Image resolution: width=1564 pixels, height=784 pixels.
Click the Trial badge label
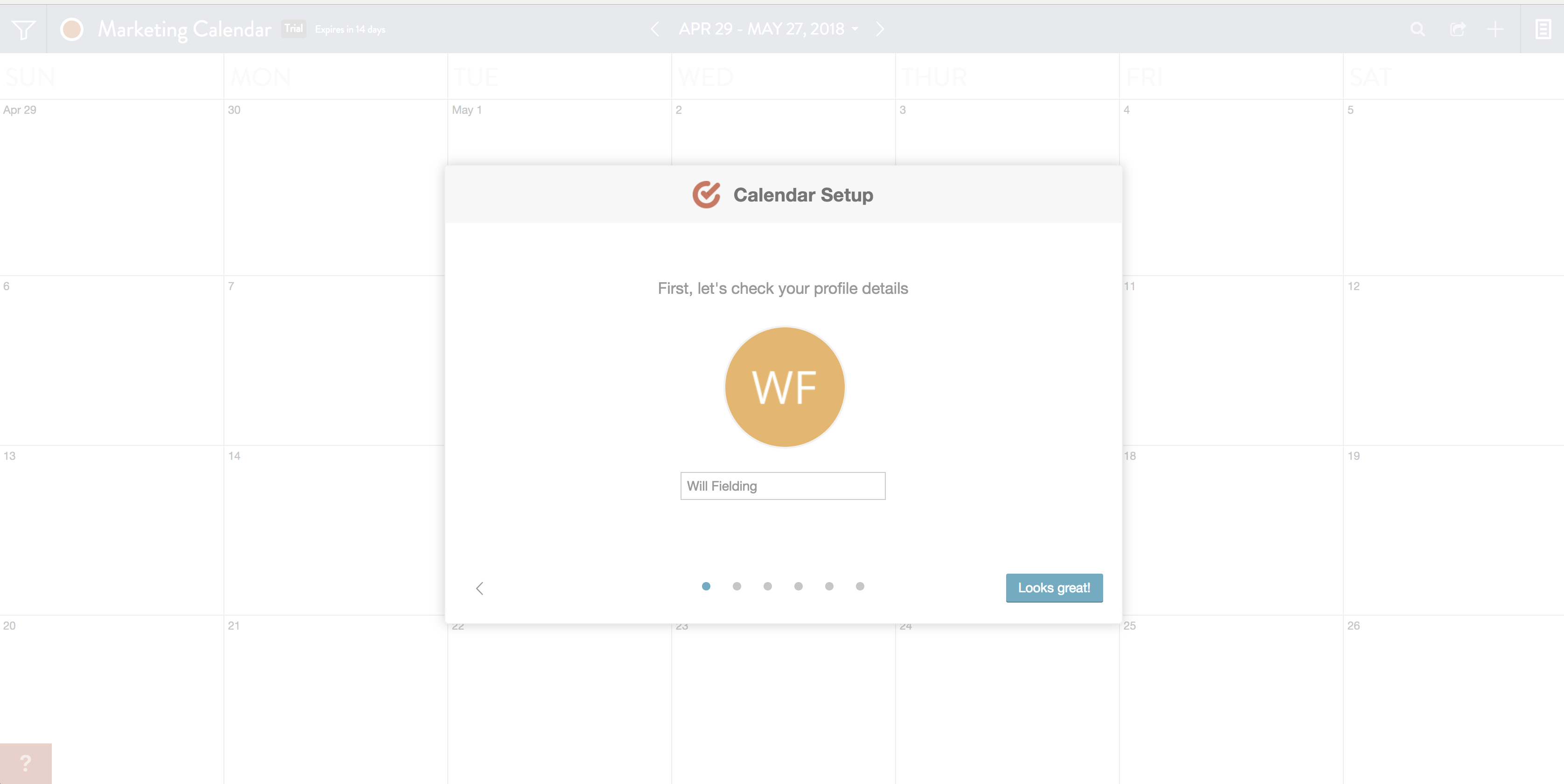pyautogui.click(x=294, y=28)
